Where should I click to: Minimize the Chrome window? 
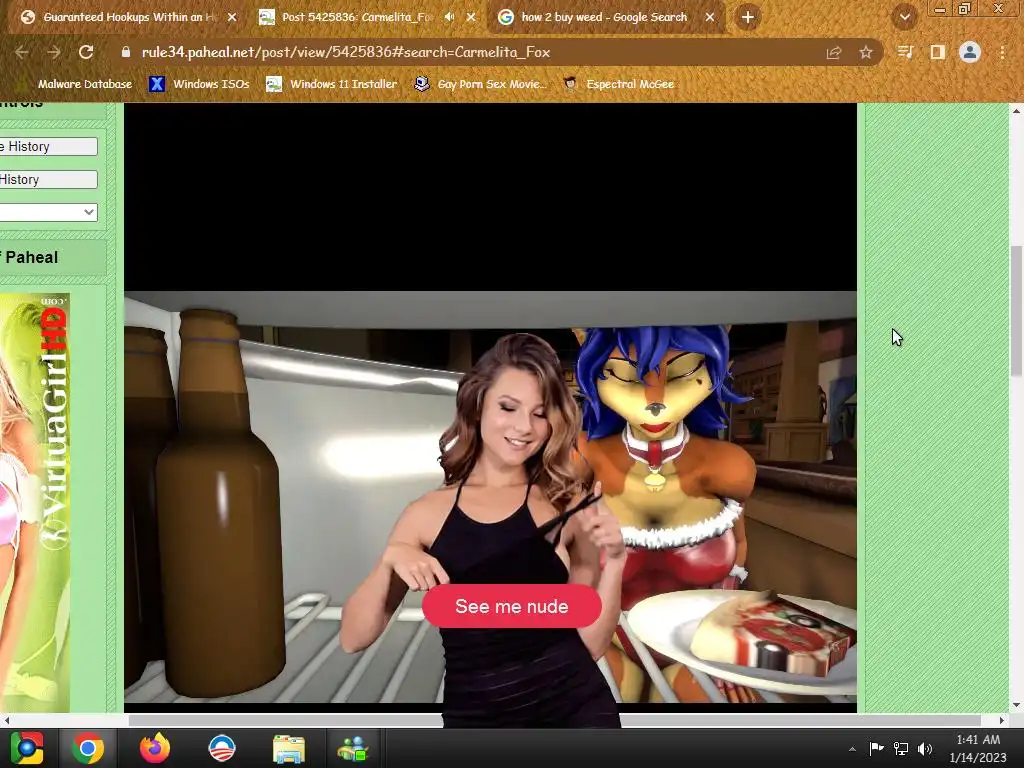940,8
